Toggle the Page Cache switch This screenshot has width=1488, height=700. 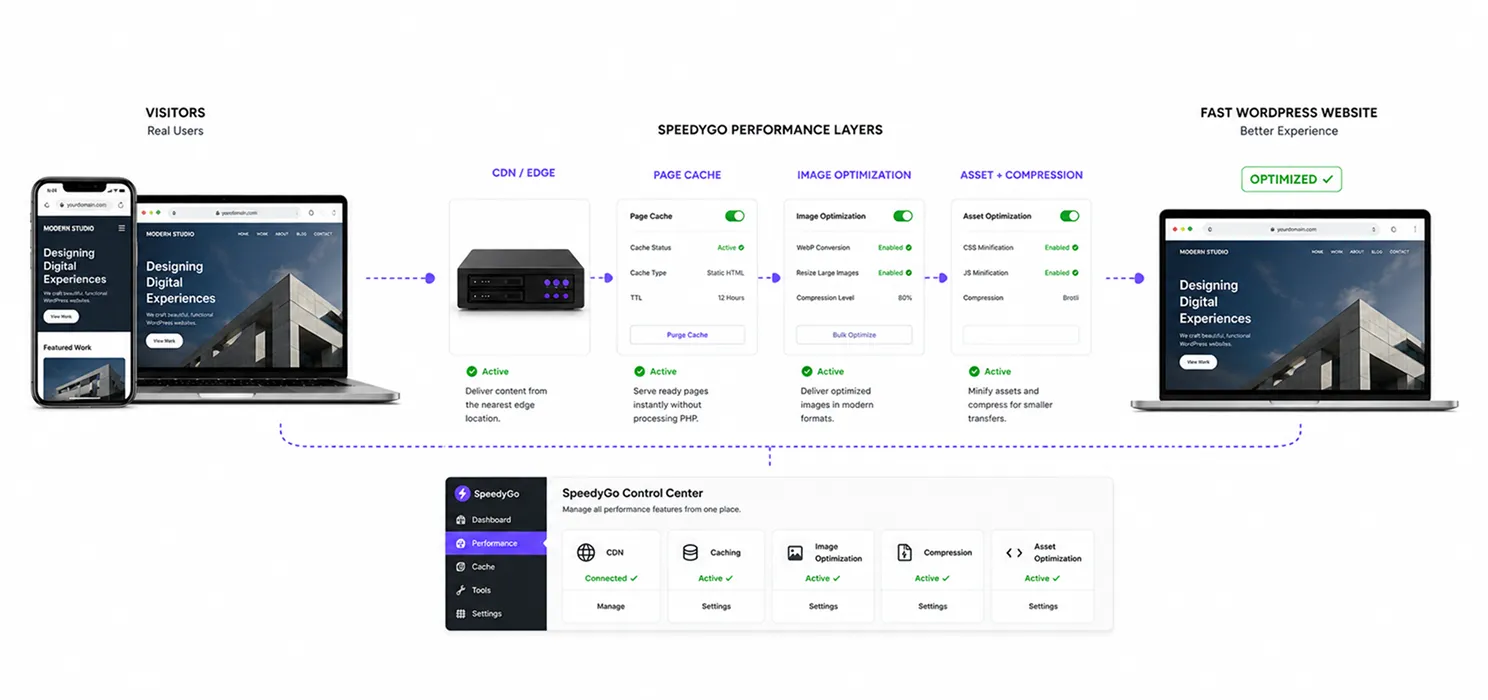pyautogui.click(x=735, y=216)
